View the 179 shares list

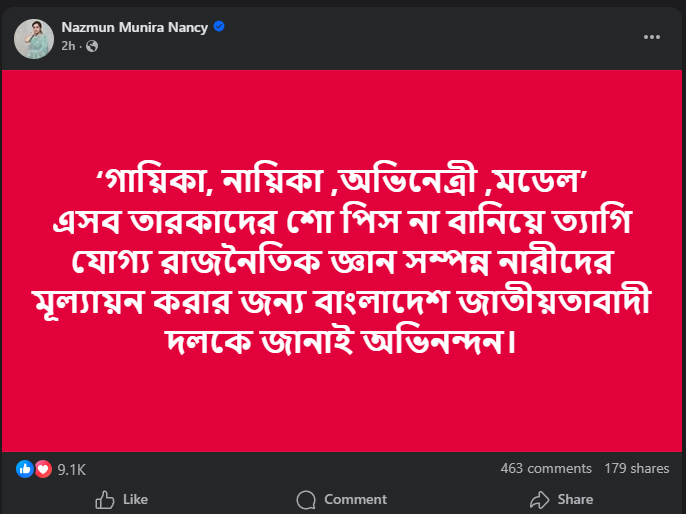point(637,468)
